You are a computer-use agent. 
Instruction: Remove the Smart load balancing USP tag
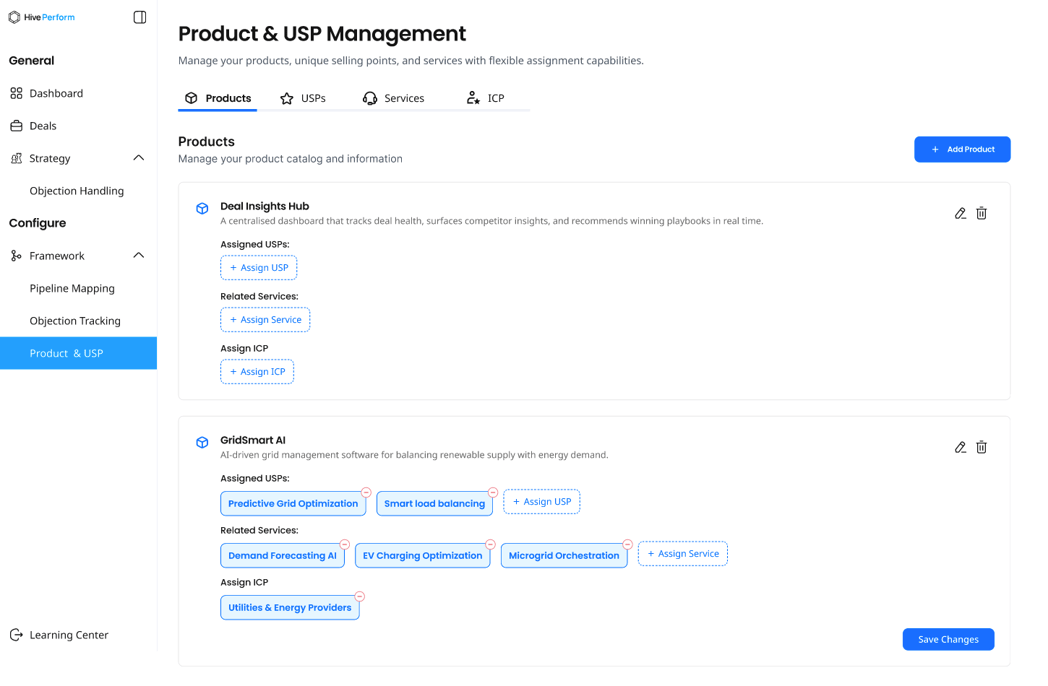(x=493, y=493)
